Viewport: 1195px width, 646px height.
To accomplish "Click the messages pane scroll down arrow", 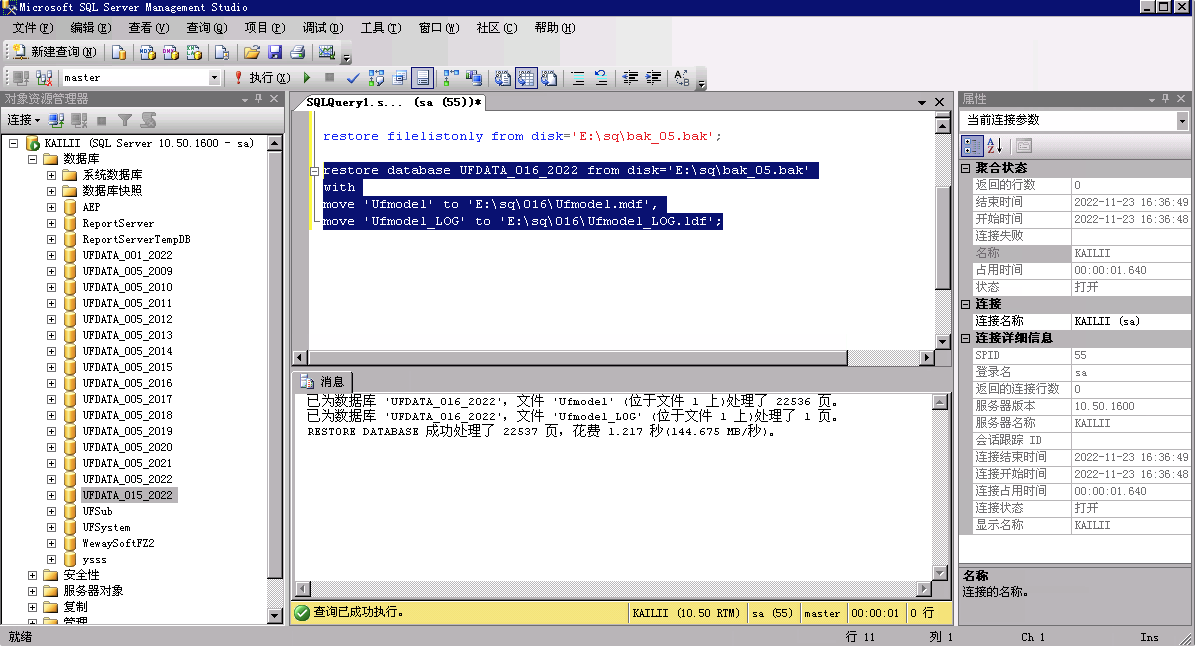I will (x=940, y=573).
